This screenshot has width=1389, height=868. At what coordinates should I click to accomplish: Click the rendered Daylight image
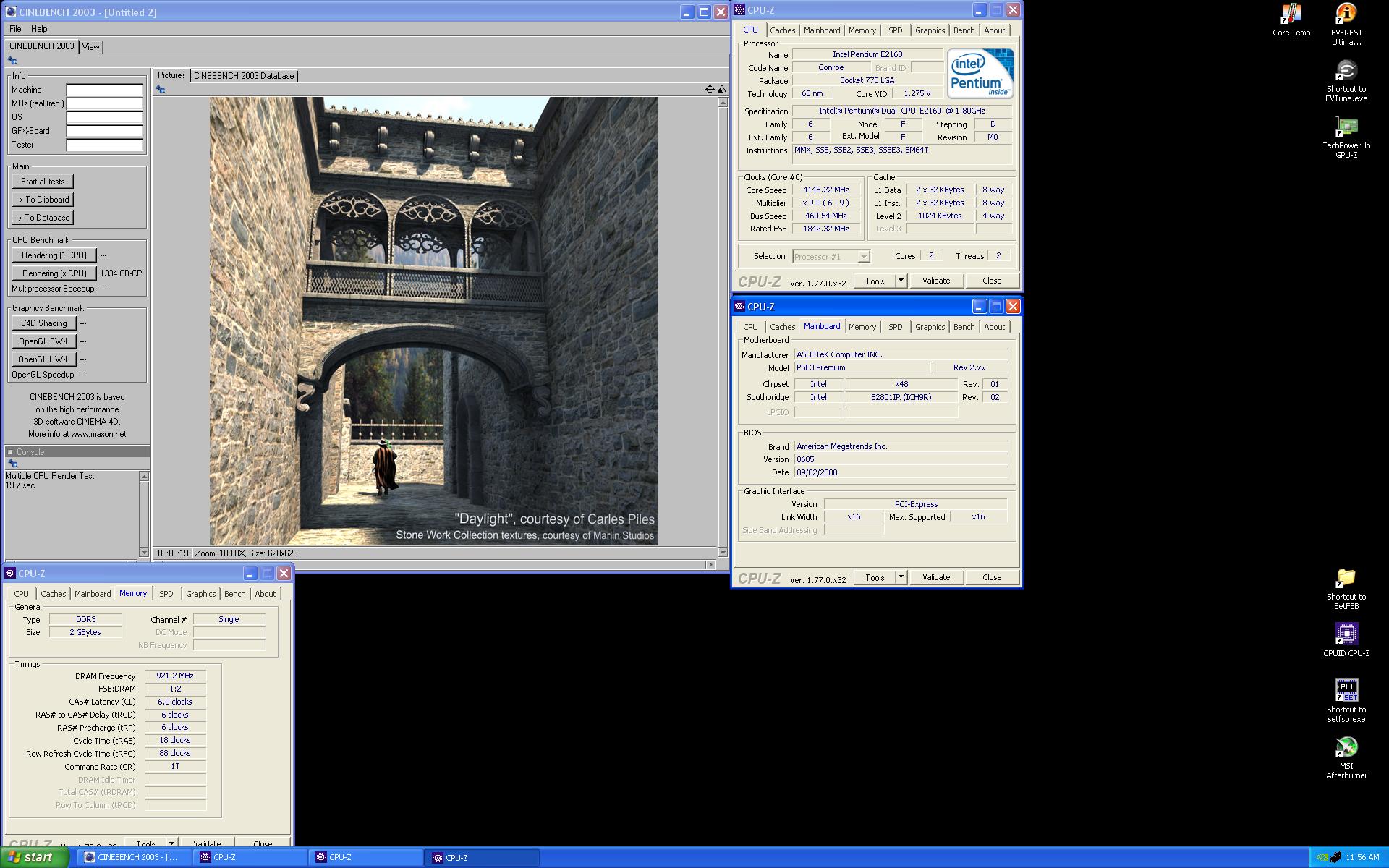(x=434, y=321)
